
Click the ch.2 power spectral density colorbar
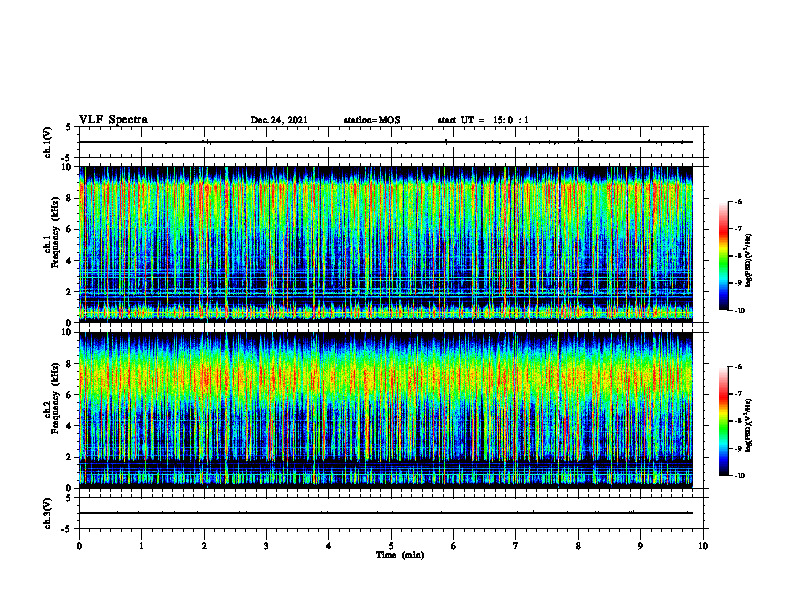pyautogui.click(x=723, y=421)
